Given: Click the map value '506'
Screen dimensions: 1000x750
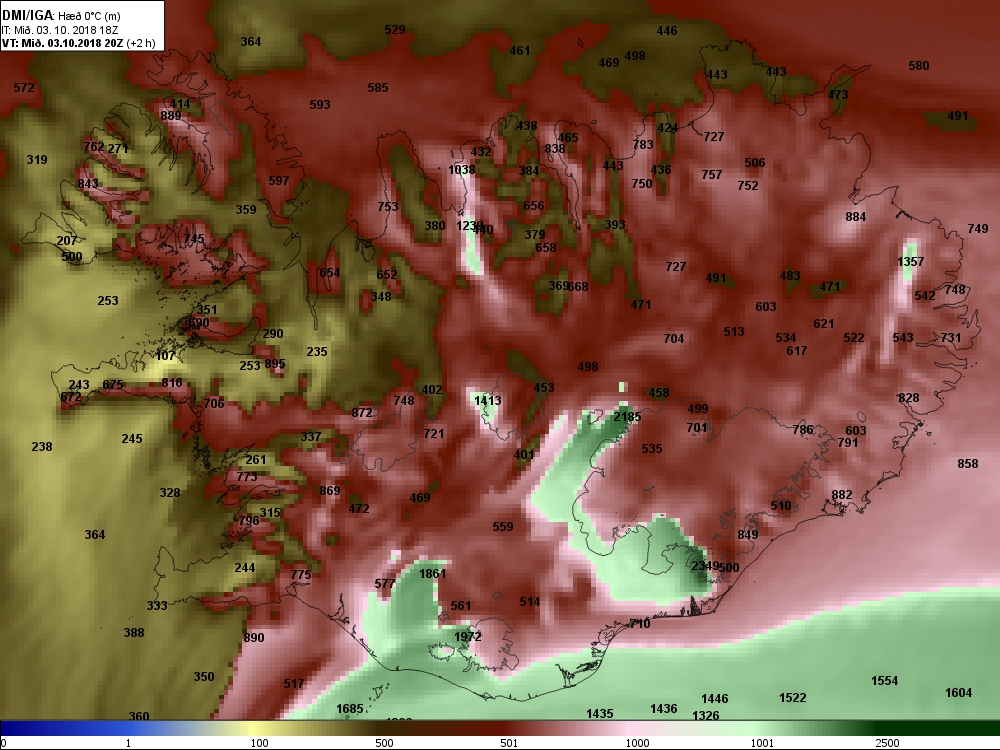Looking at the screenshot, I should click(754, 163).
